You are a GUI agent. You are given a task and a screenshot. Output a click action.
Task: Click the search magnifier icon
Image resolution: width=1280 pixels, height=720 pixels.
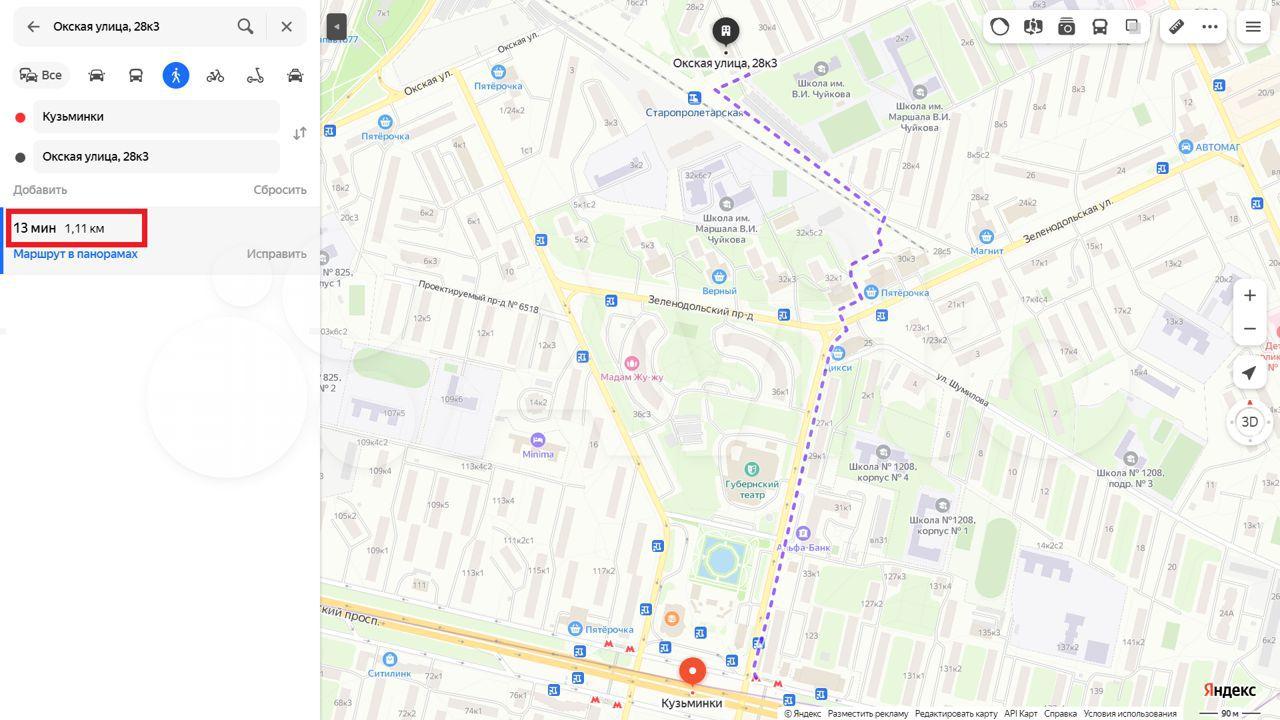tap(245, 27)
